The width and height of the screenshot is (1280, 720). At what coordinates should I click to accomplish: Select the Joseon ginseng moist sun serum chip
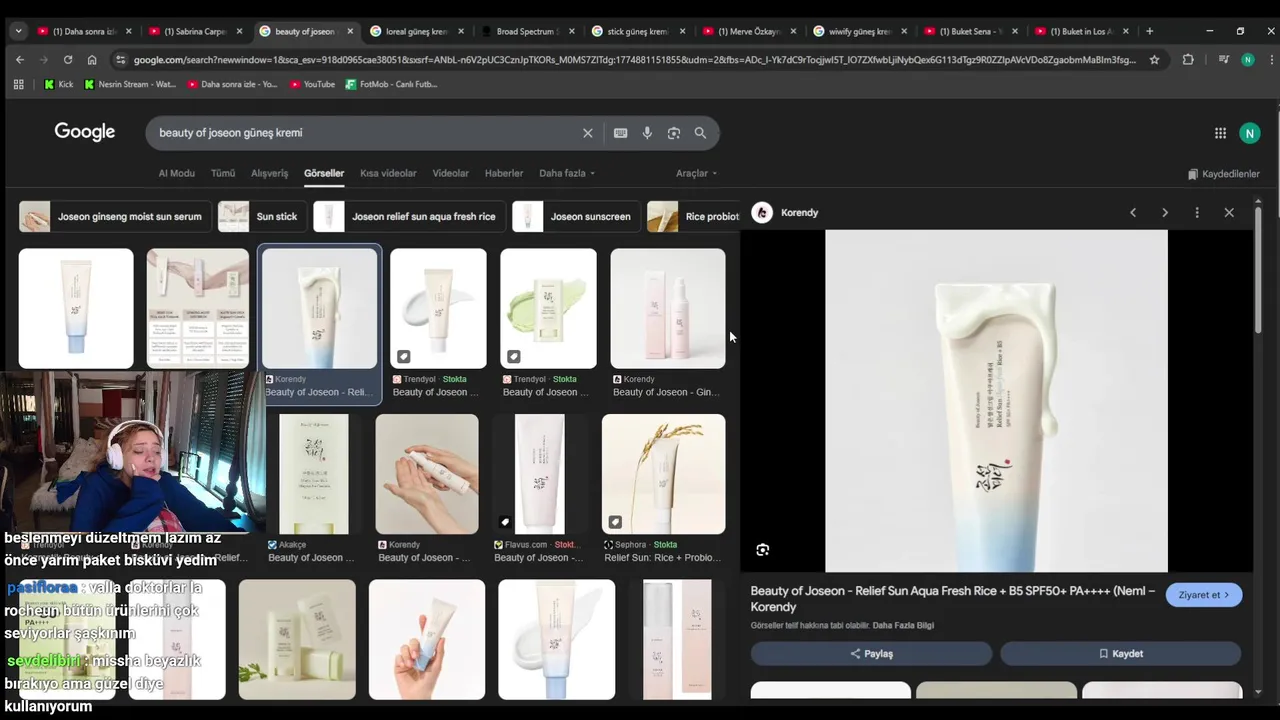click(x=114, y=216)
